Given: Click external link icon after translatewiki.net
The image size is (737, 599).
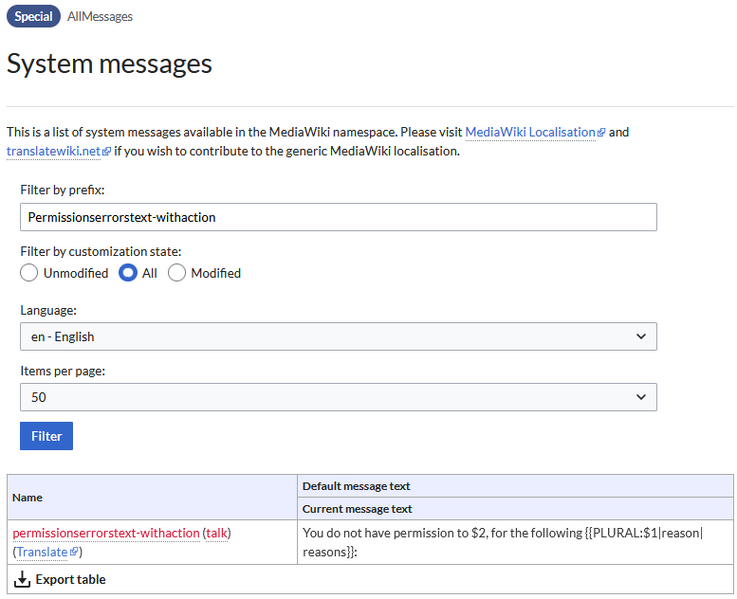Looking at the screenshot, I should pyautogui.click(x=106, y=152).
